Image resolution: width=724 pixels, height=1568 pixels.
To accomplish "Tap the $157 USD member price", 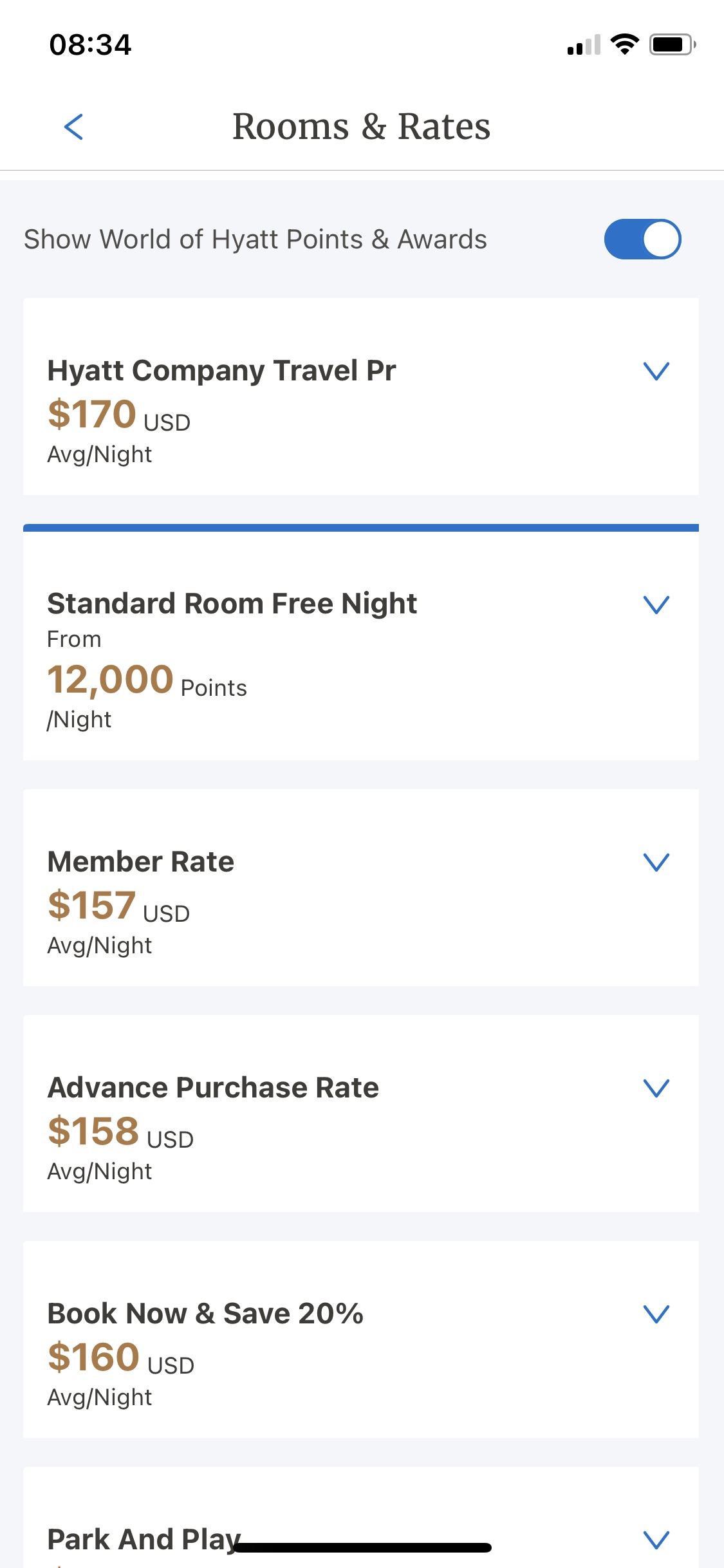I will 118,906.
